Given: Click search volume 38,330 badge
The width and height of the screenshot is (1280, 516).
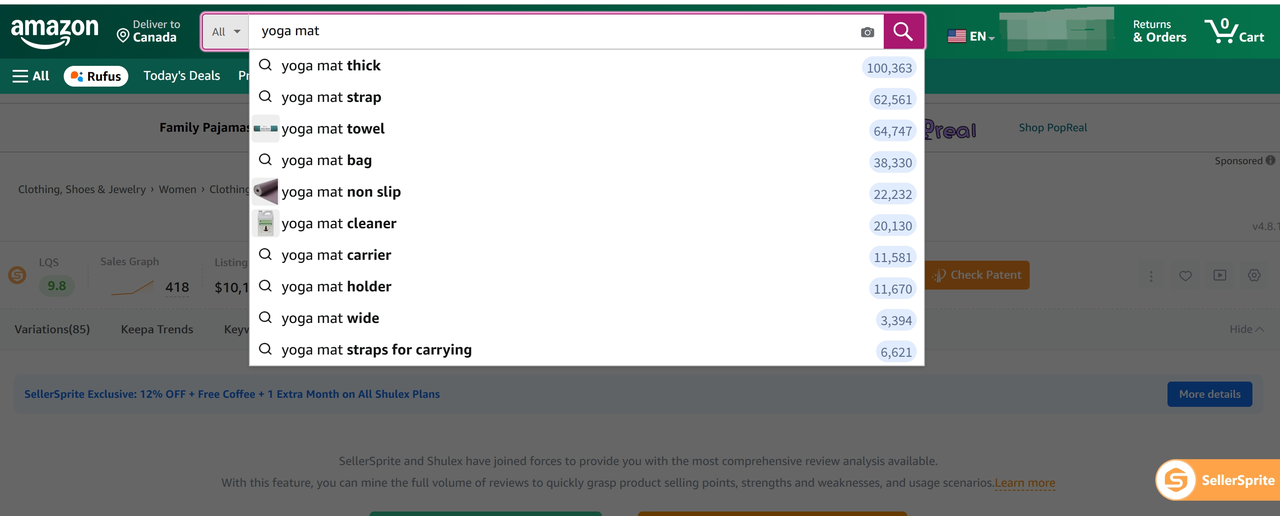Looking at the screenshot, I should (892, 163).
